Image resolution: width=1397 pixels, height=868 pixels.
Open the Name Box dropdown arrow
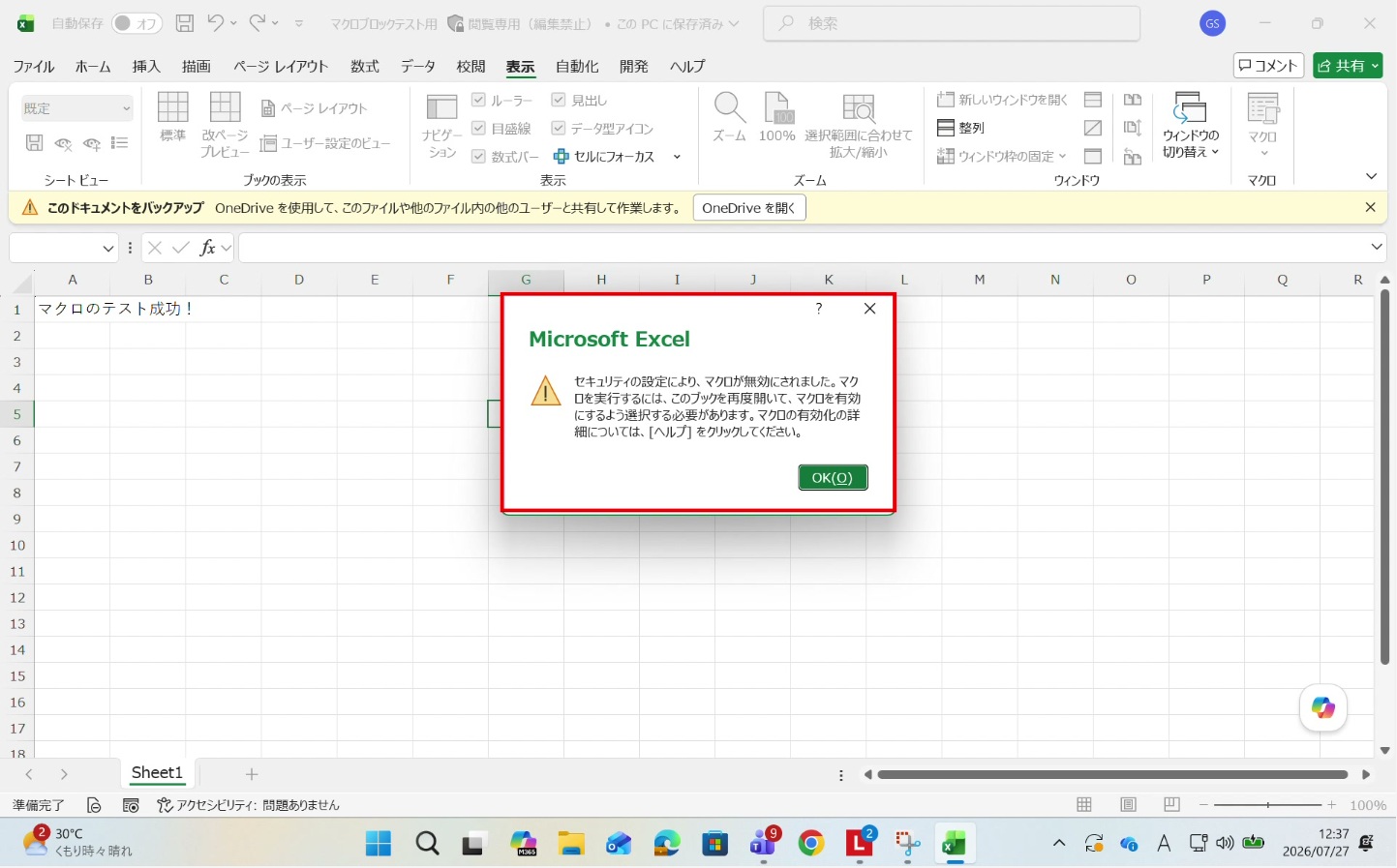tap(107, 249)
